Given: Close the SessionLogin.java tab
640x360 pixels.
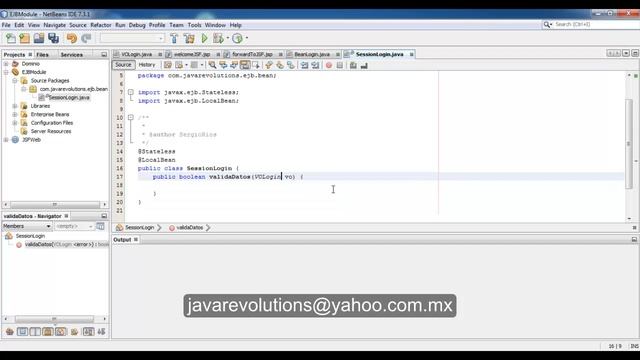Looking at the screenshot, I should [411, 54].
